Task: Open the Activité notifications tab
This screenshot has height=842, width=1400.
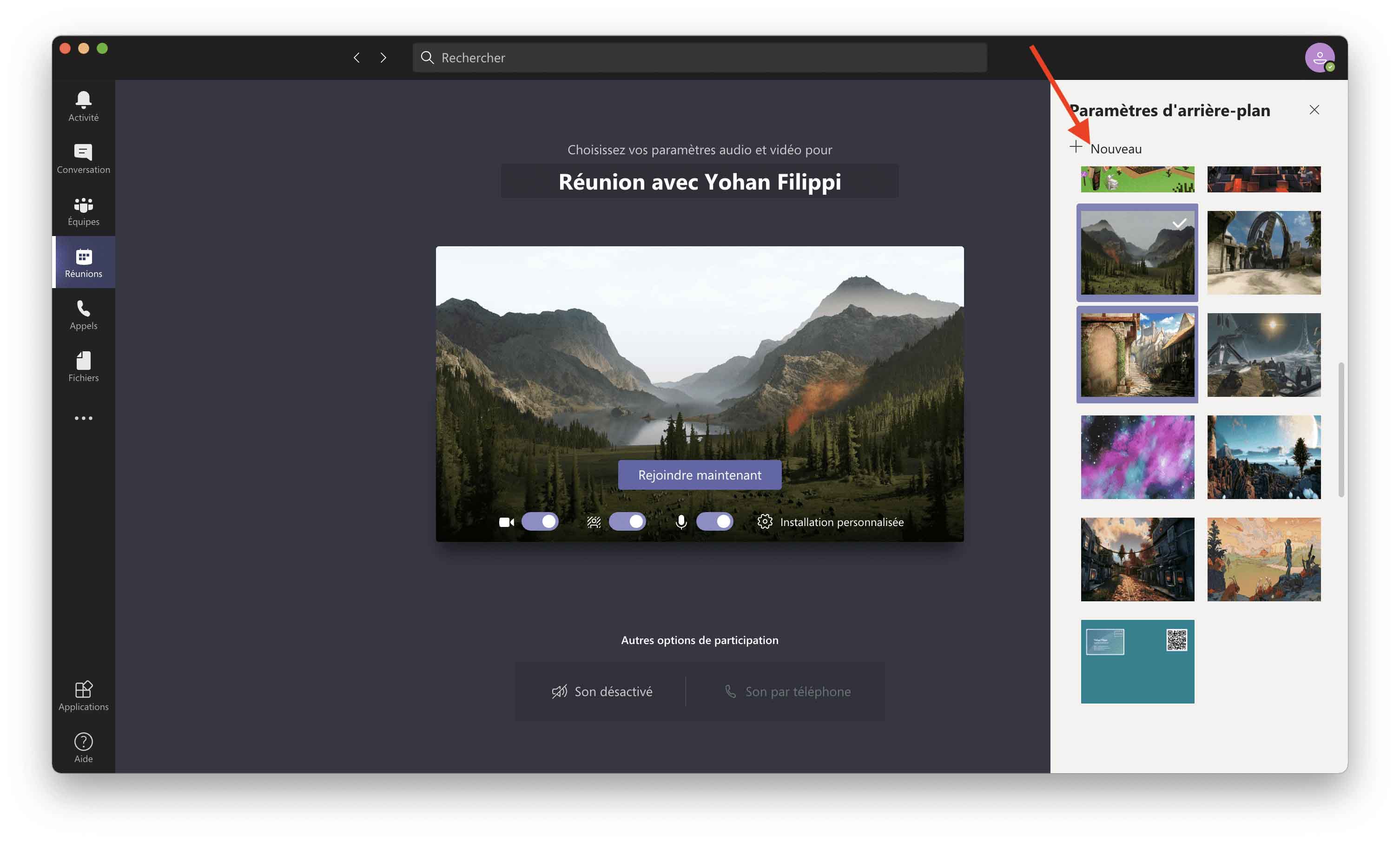Action: tap(83, 106)
